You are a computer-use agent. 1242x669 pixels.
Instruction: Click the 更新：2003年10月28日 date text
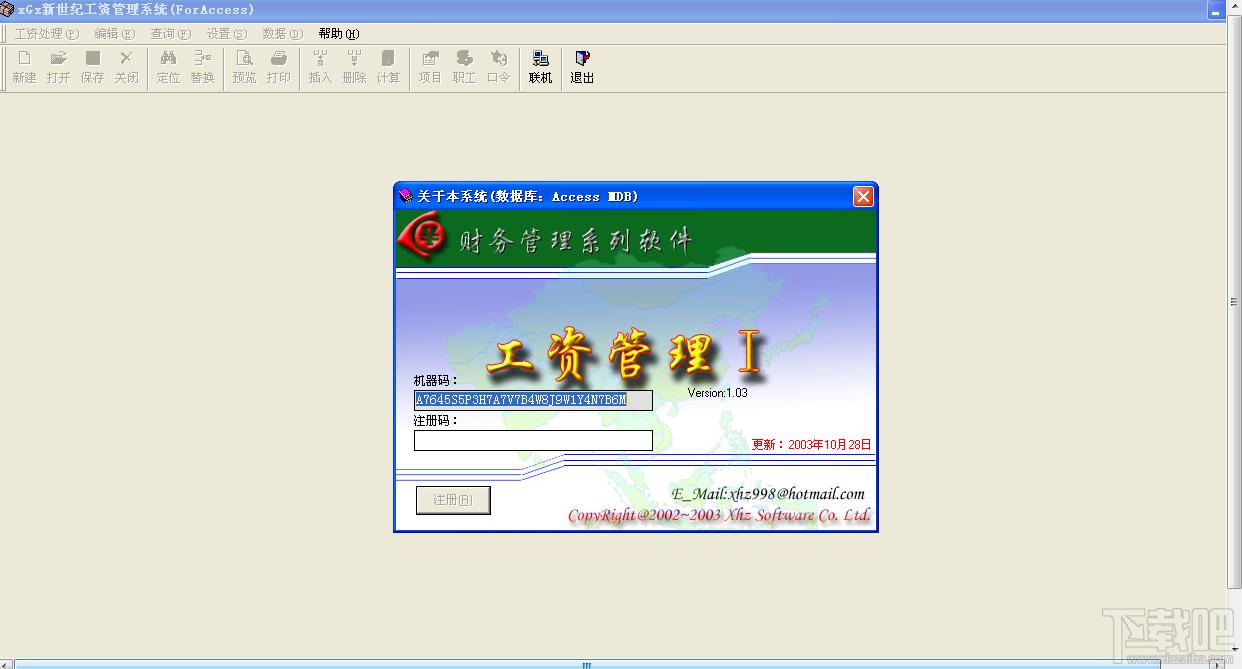point(811,444)
